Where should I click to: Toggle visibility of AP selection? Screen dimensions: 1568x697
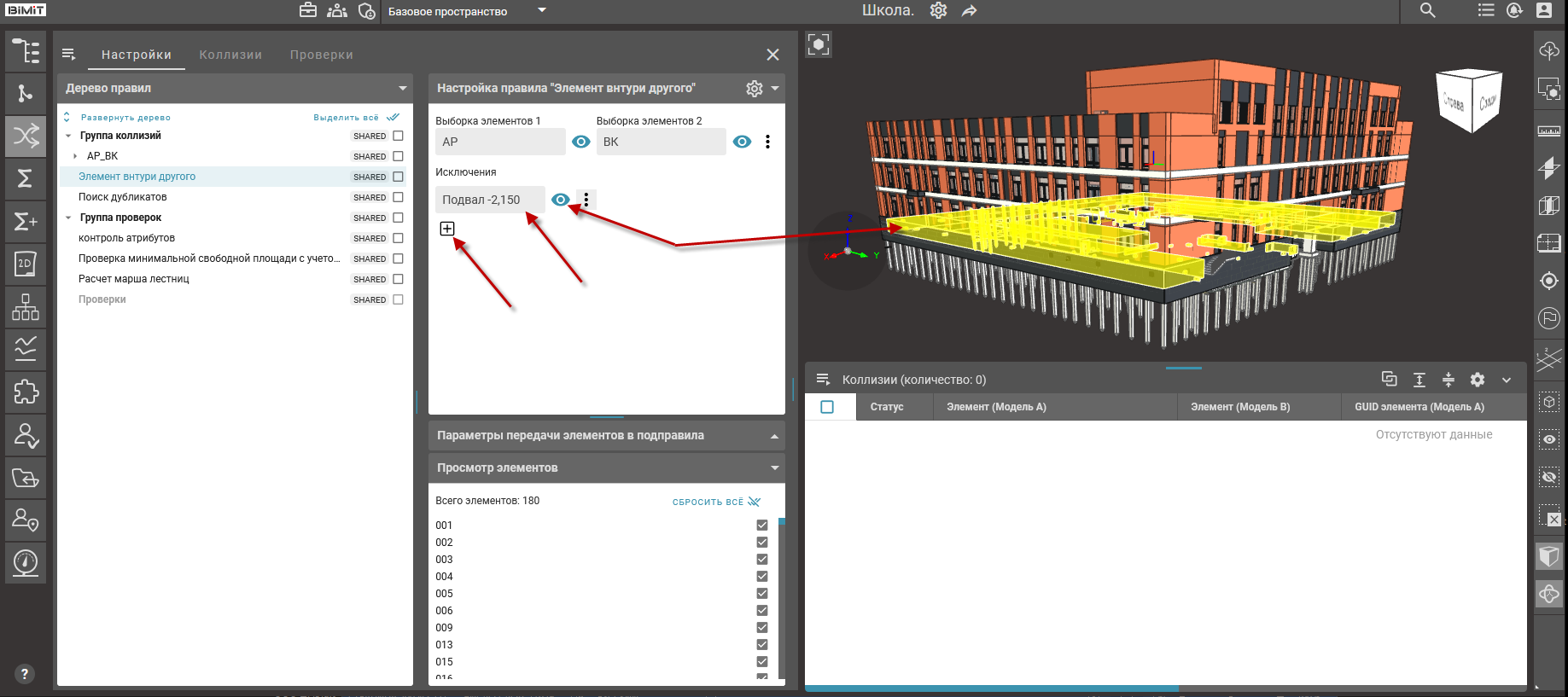(x=581, y=142)
